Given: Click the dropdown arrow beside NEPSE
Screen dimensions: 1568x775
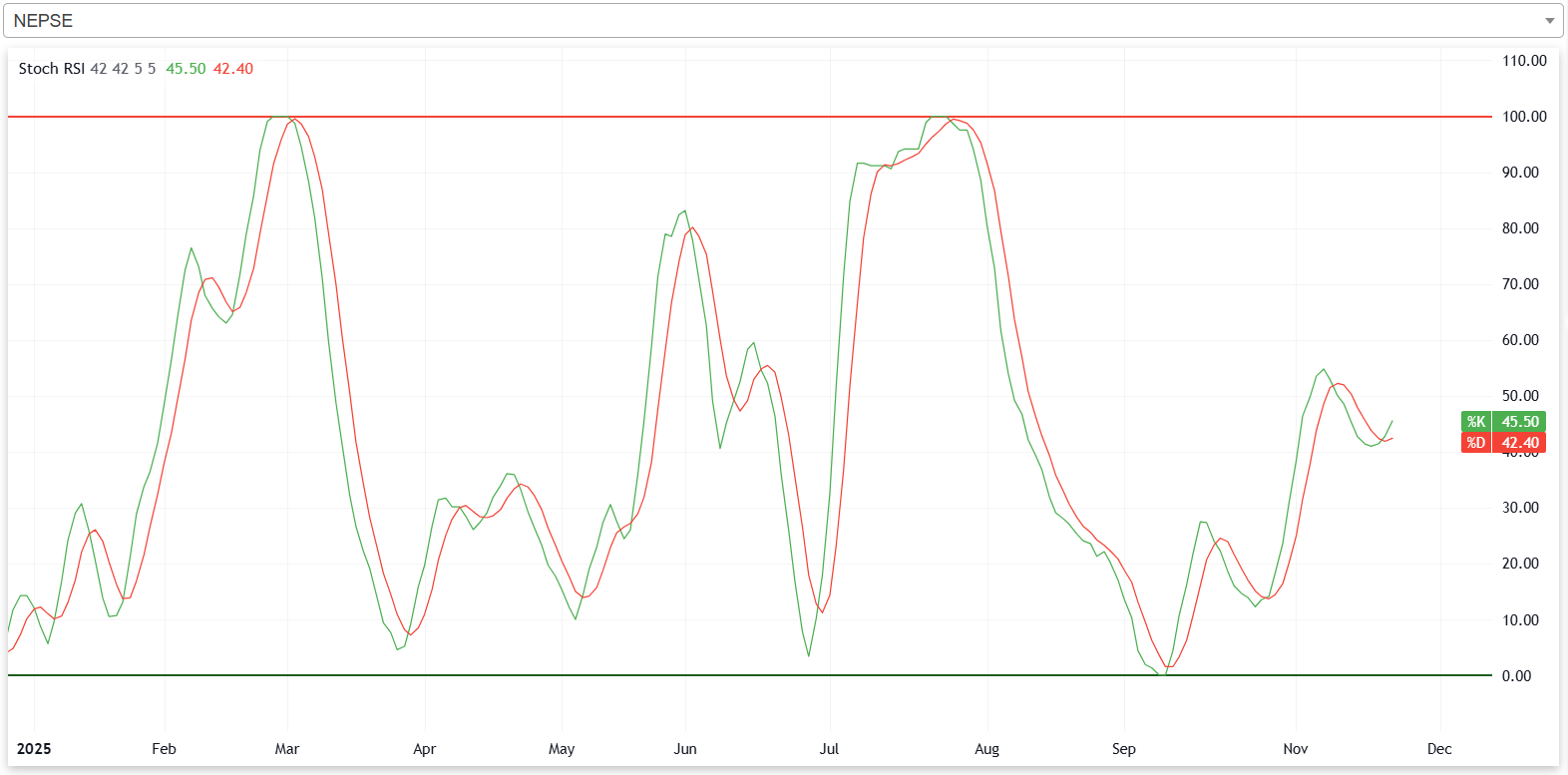Looking at the screenshot, I should [1549, 21].
